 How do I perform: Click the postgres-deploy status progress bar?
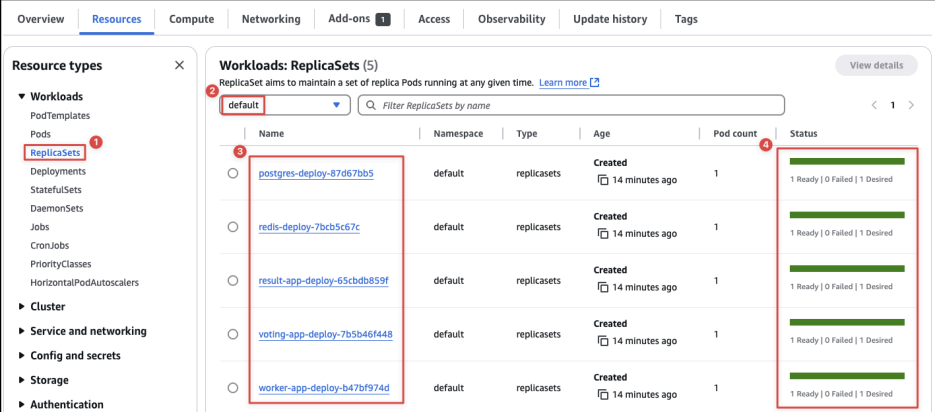tap(847, 161)
